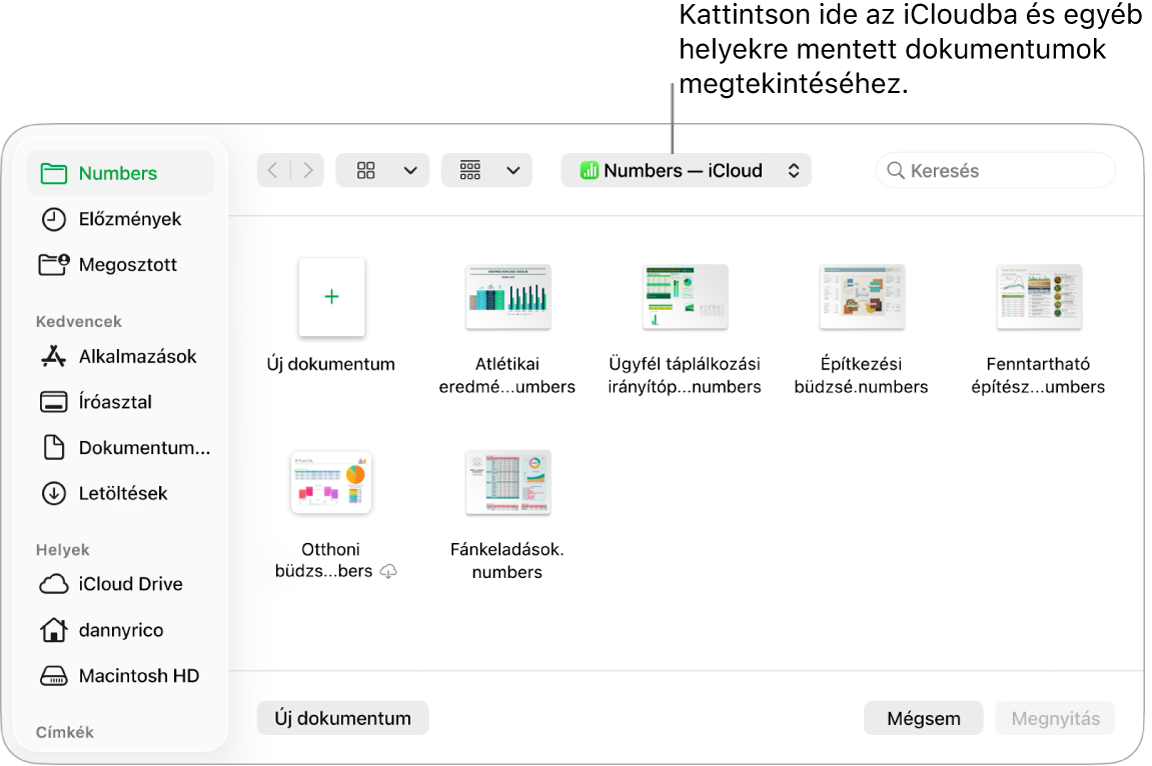Click the document page icon in sidebar
The image size is (1152, 766).
point(54,447)
